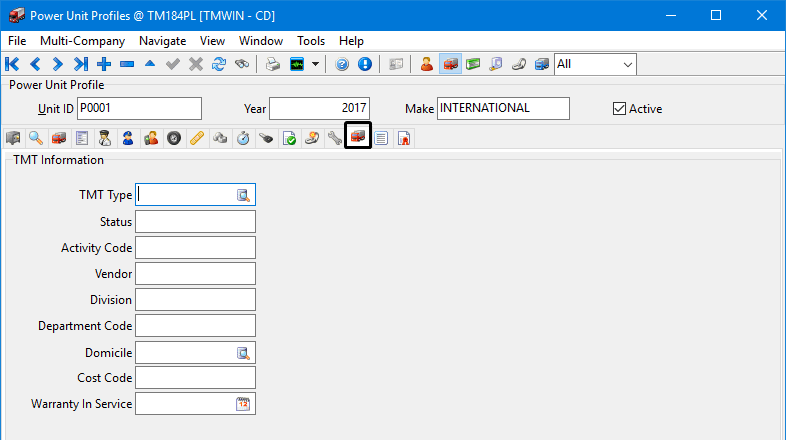Image resolution: width=786 pixels, height=440 pixels.
Task: Expand the All filter dropdown
Action: tap(627, 64)
